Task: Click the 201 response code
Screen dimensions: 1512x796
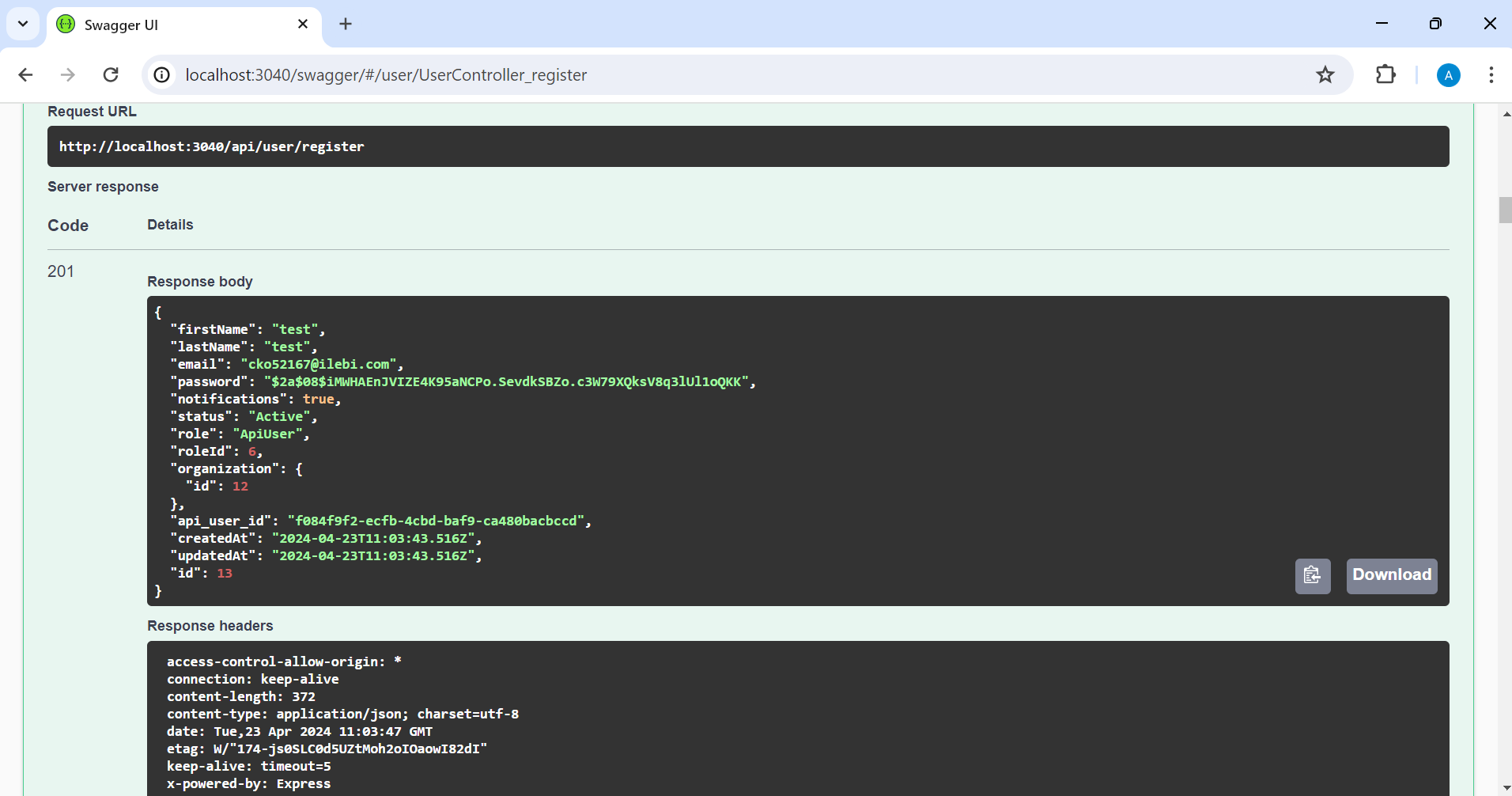Action: pyautogui.click(x=61, y=271)
